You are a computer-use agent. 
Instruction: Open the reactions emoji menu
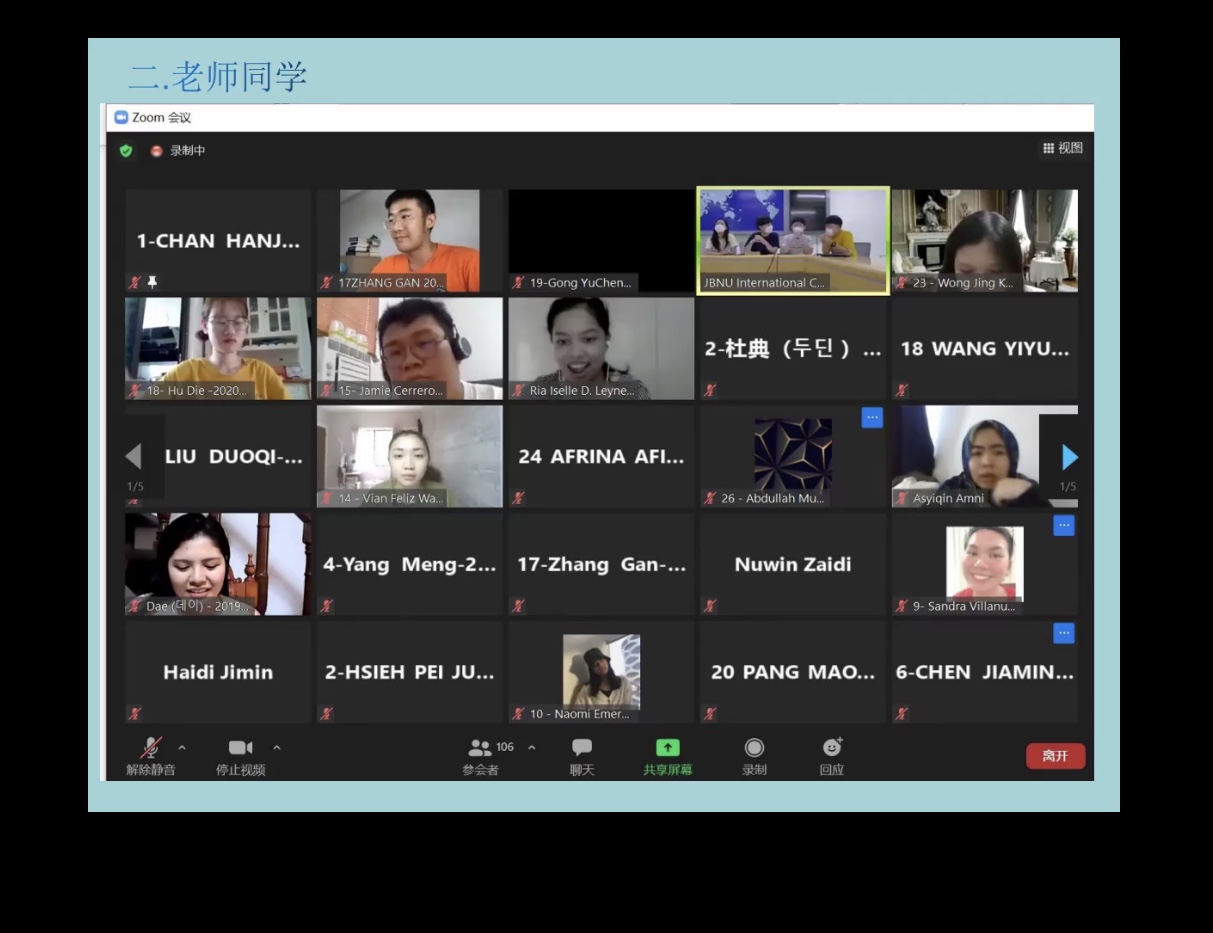pyautogui.click(x=831, y=748)
